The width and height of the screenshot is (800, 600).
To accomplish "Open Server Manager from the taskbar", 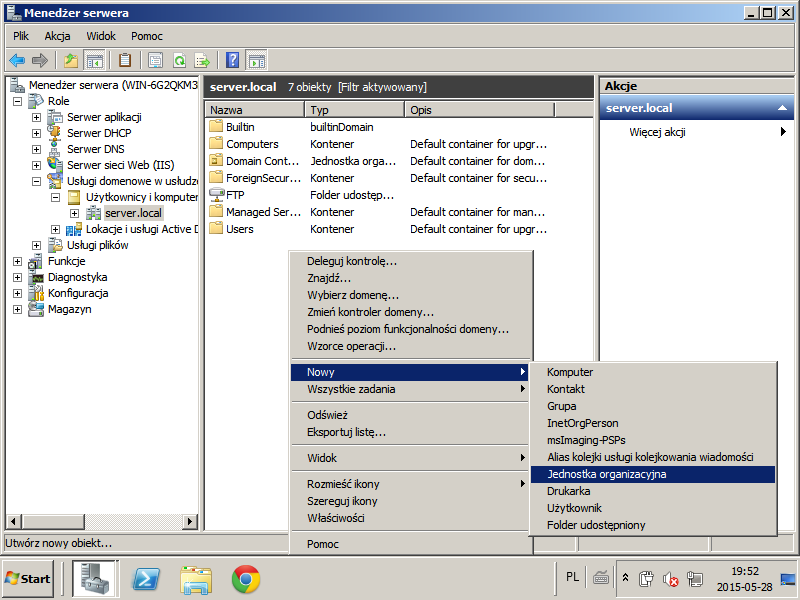I will (x=94, y=579).
